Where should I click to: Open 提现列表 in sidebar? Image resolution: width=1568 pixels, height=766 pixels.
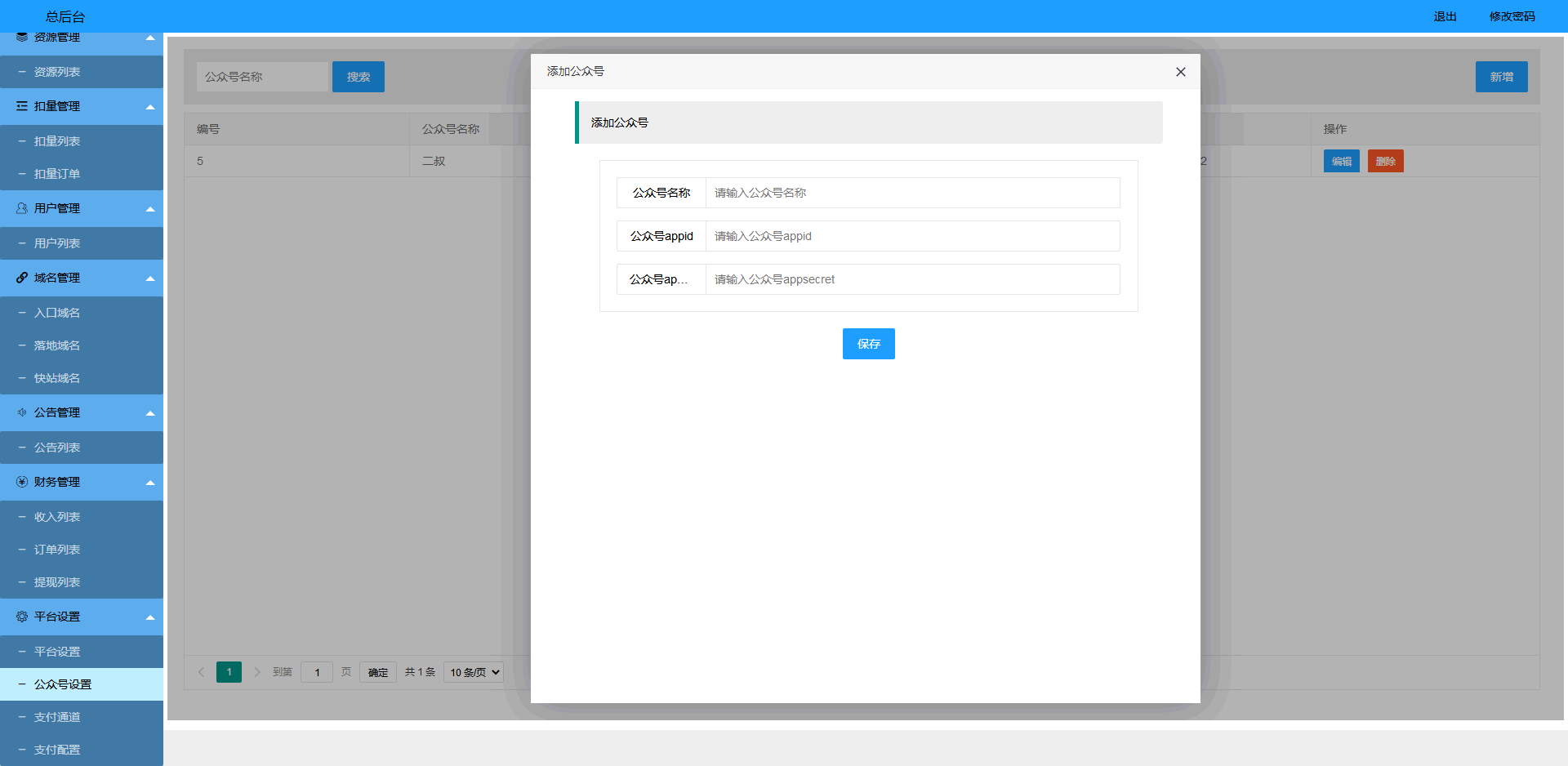click(x=57, y=582)
